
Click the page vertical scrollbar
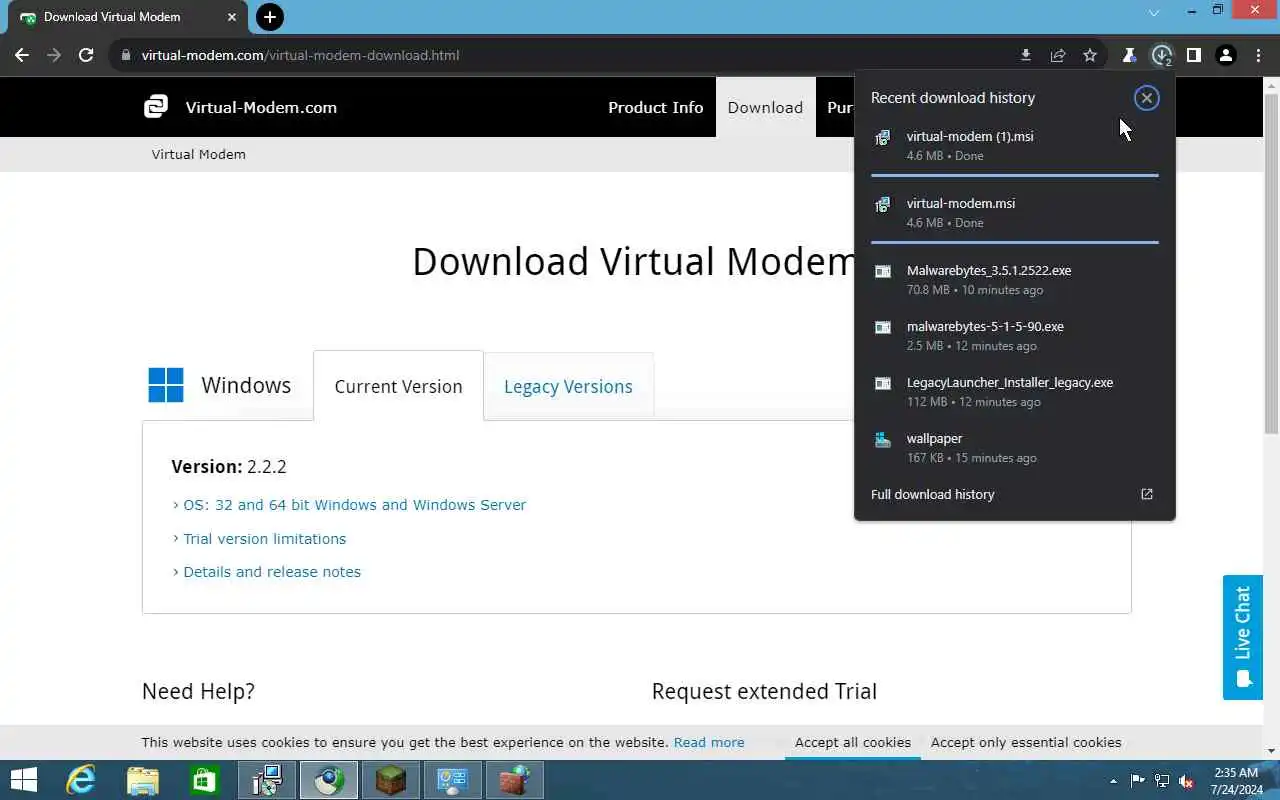tap(1271, 264)
